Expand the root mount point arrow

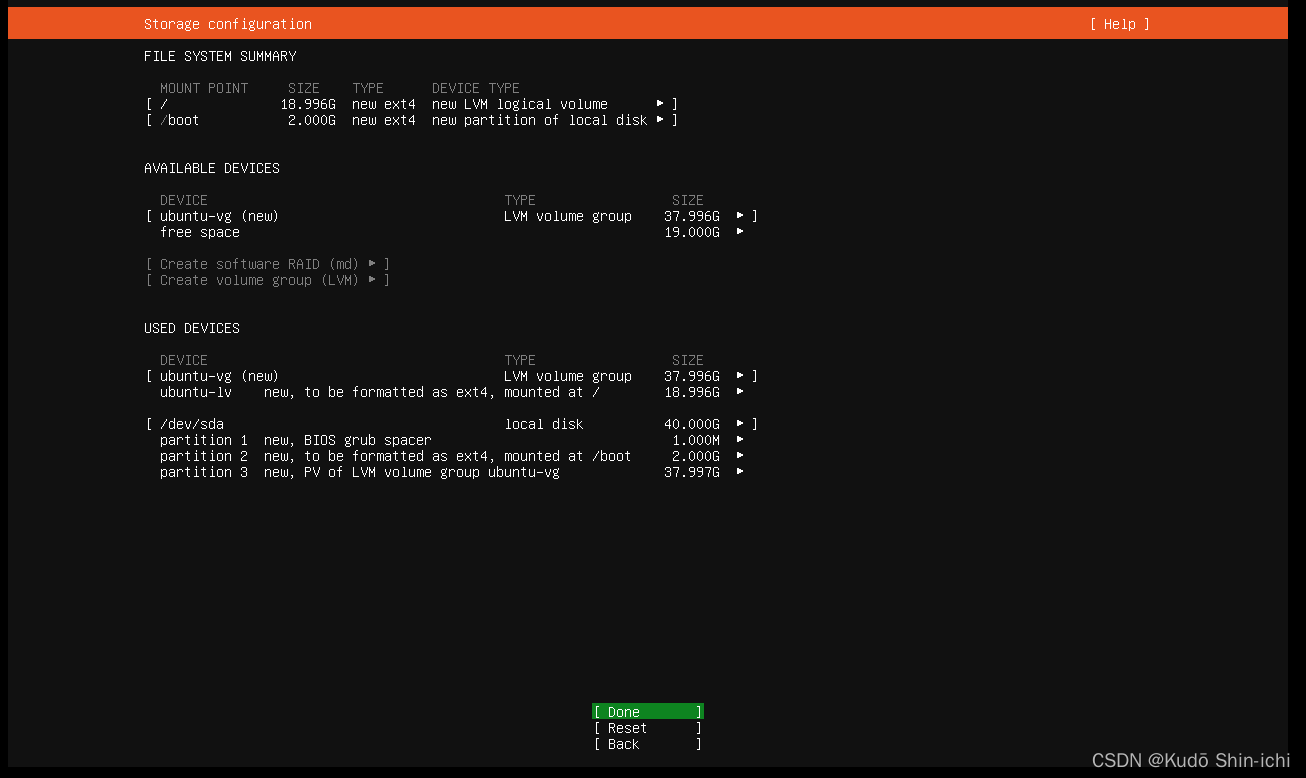(x=660, y=104)
